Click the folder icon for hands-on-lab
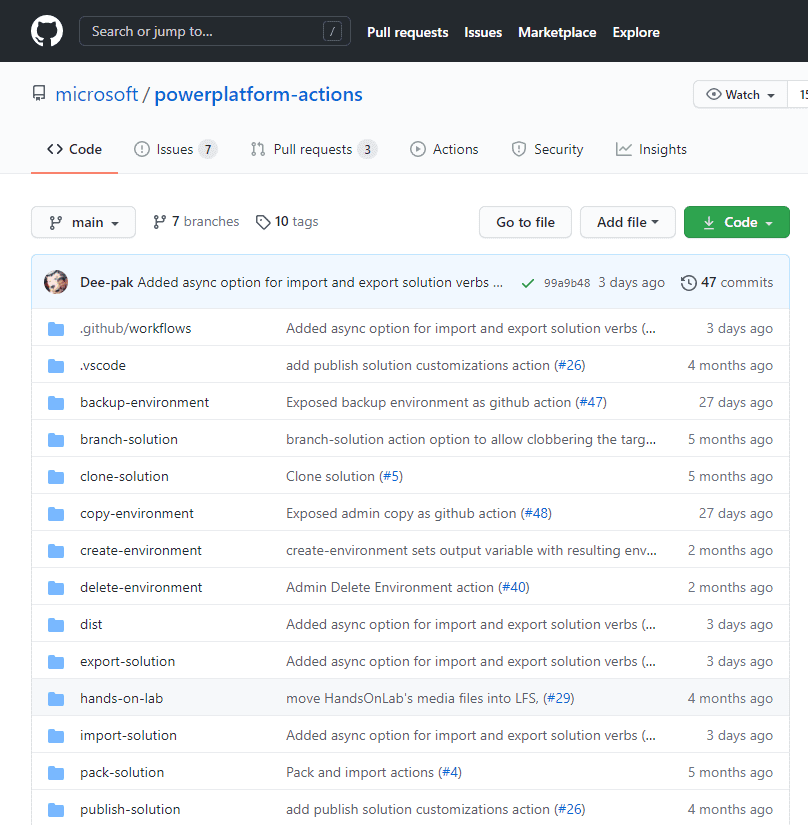The image size is (808, 825). click(x=56, y=699)
